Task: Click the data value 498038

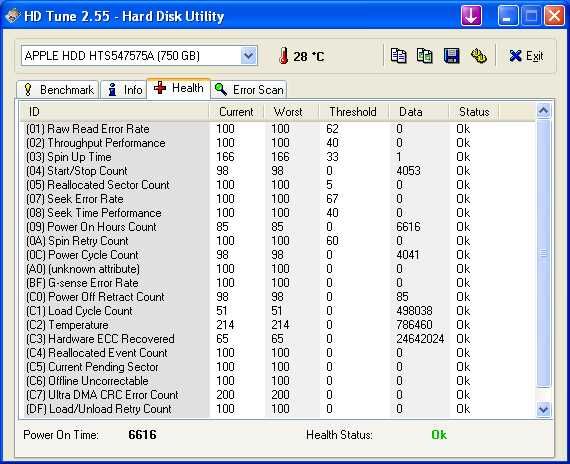Action: pyautogui.click(x=414, y=311)
